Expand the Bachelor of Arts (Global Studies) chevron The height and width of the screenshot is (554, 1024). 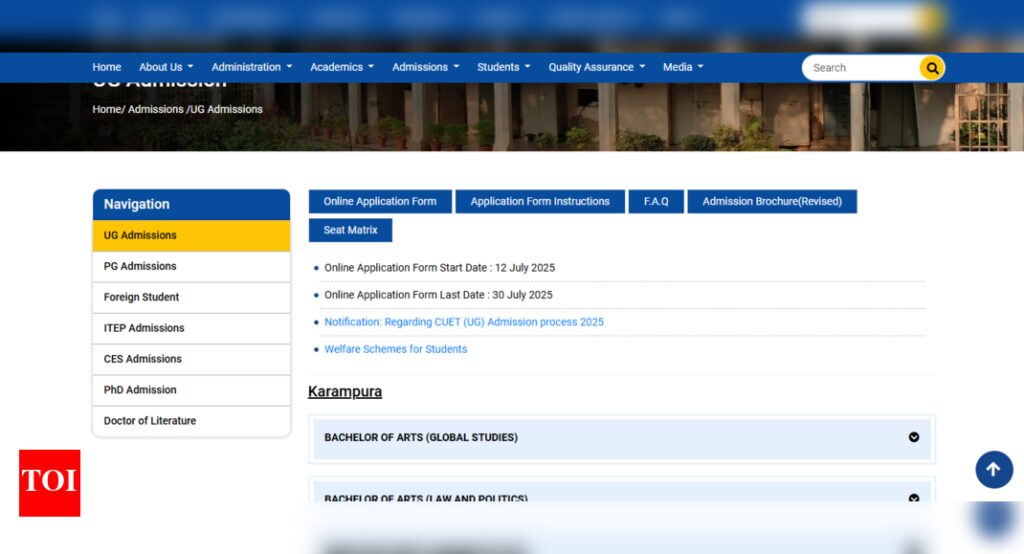[914, 437]
